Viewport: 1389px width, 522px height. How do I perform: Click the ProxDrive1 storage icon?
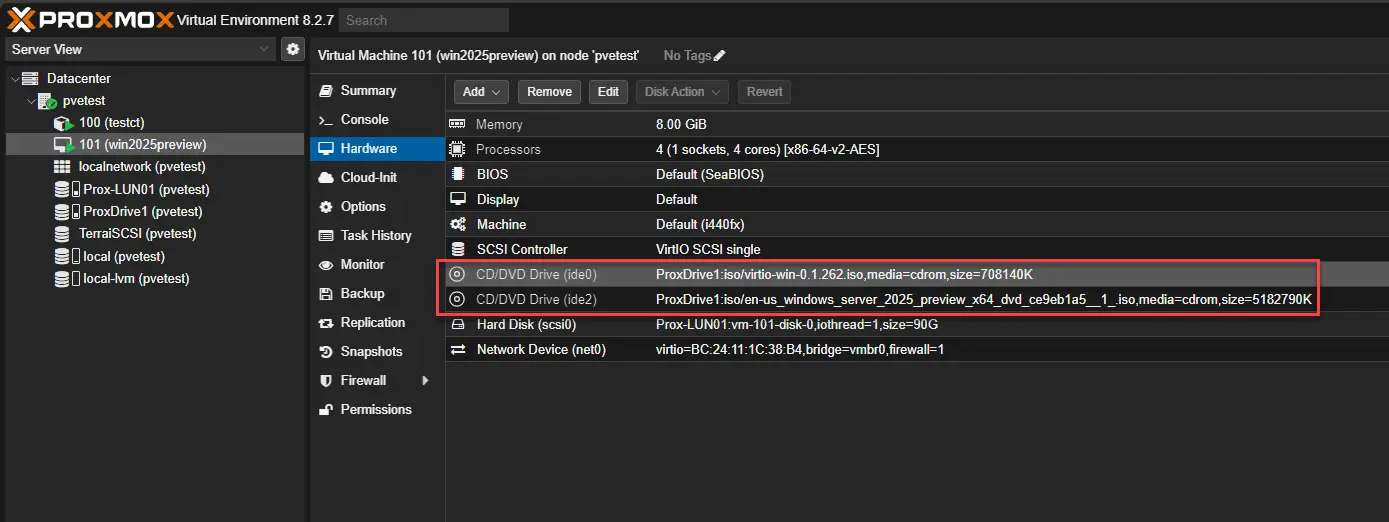click(x=63, y=211)
